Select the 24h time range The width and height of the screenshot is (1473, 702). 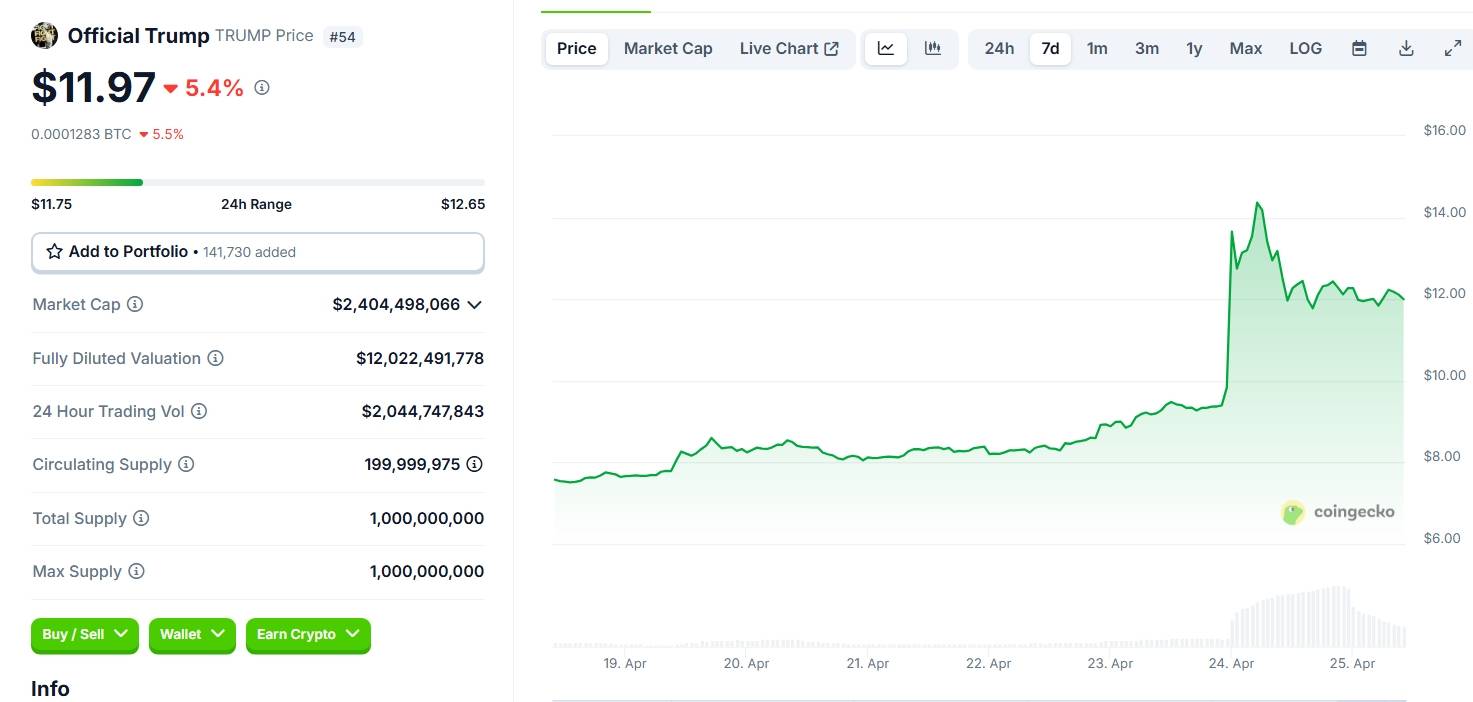(x=999, y=48)
